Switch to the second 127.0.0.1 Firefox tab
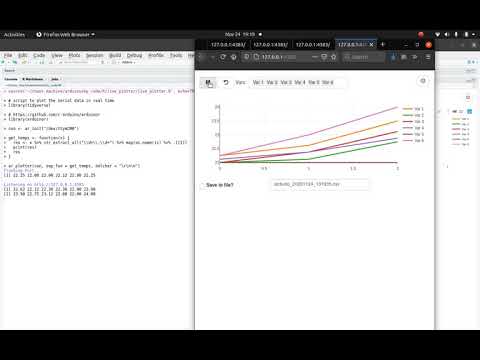 pos(271,45)
